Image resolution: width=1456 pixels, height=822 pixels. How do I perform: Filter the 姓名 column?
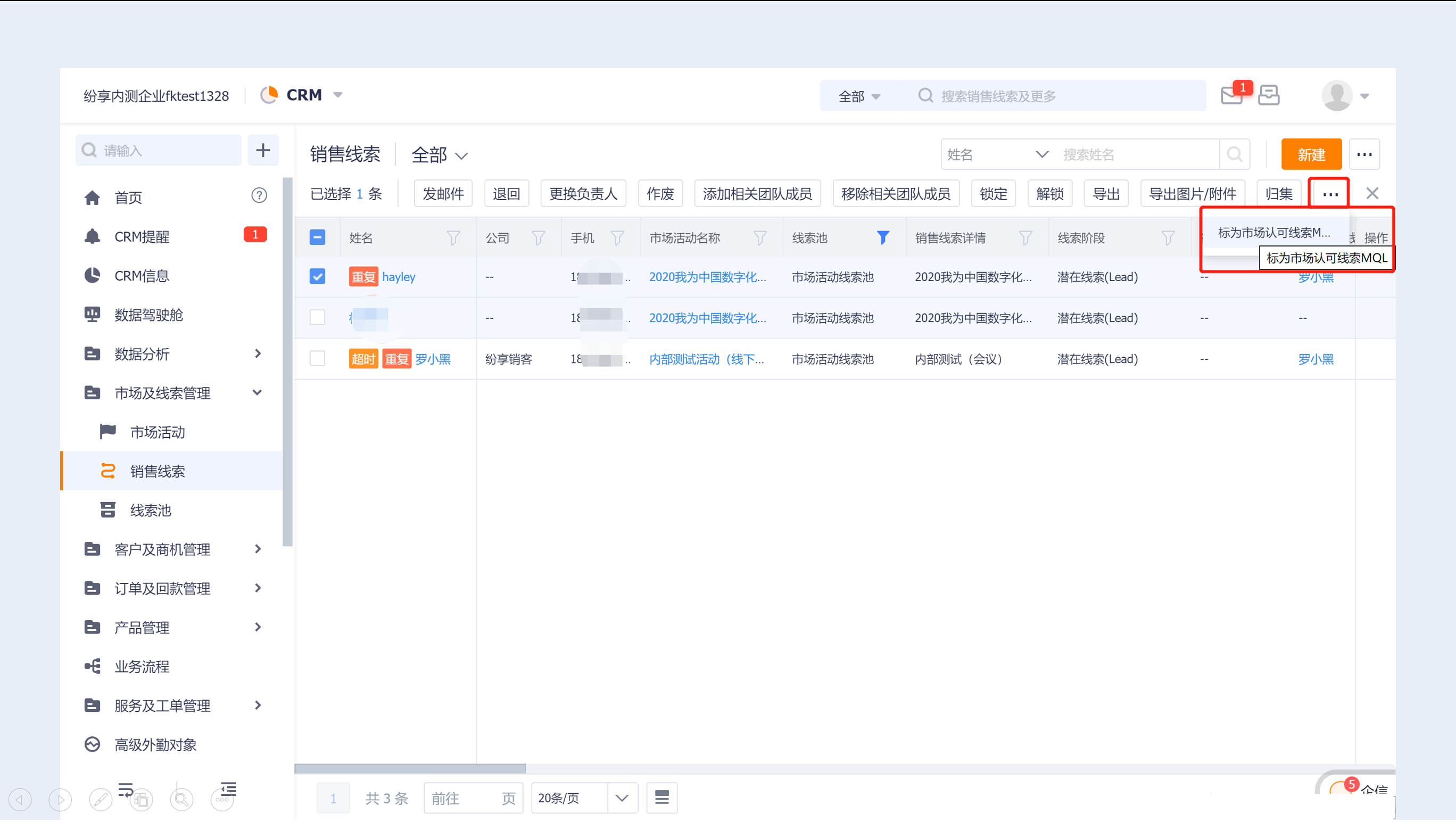[x=453, y=238]
